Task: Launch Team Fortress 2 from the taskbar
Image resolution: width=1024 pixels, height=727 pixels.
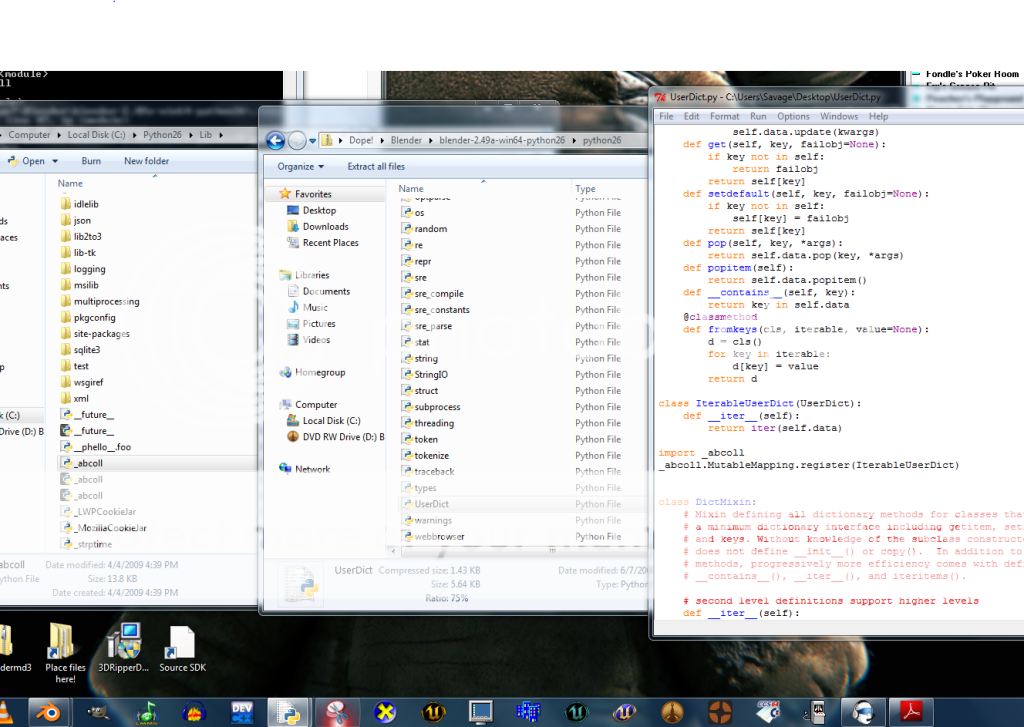Action: click(720, 711)
